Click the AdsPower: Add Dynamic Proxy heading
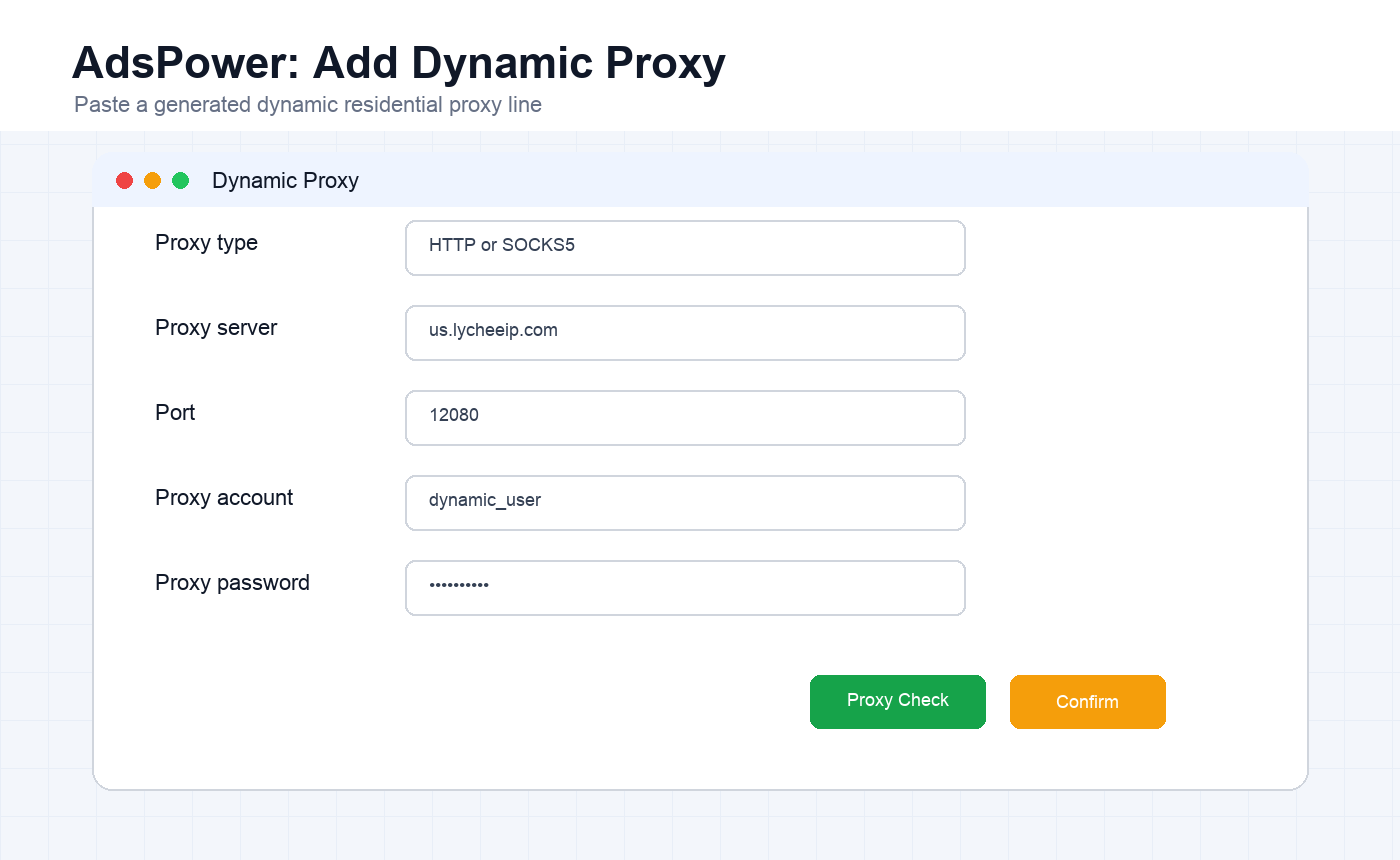Viewport: 1400px width, 860px height. coord(399,63)
